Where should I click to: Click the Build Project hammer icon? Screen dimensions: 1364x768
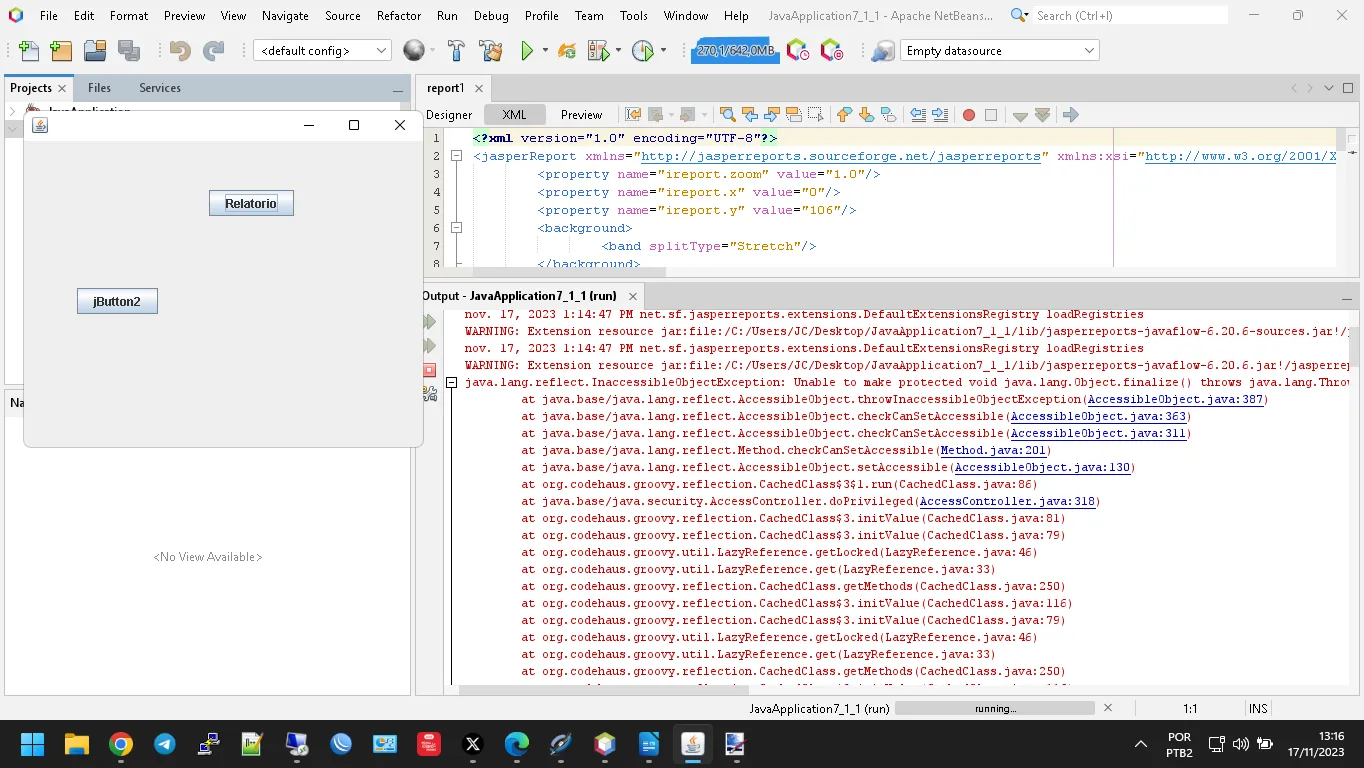click(x=456, y=51)
